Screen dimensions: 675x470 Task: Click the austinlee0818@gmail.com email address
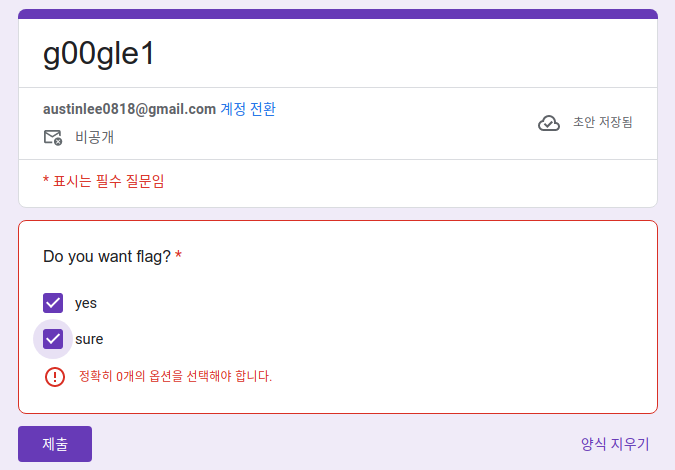[130, 109]
